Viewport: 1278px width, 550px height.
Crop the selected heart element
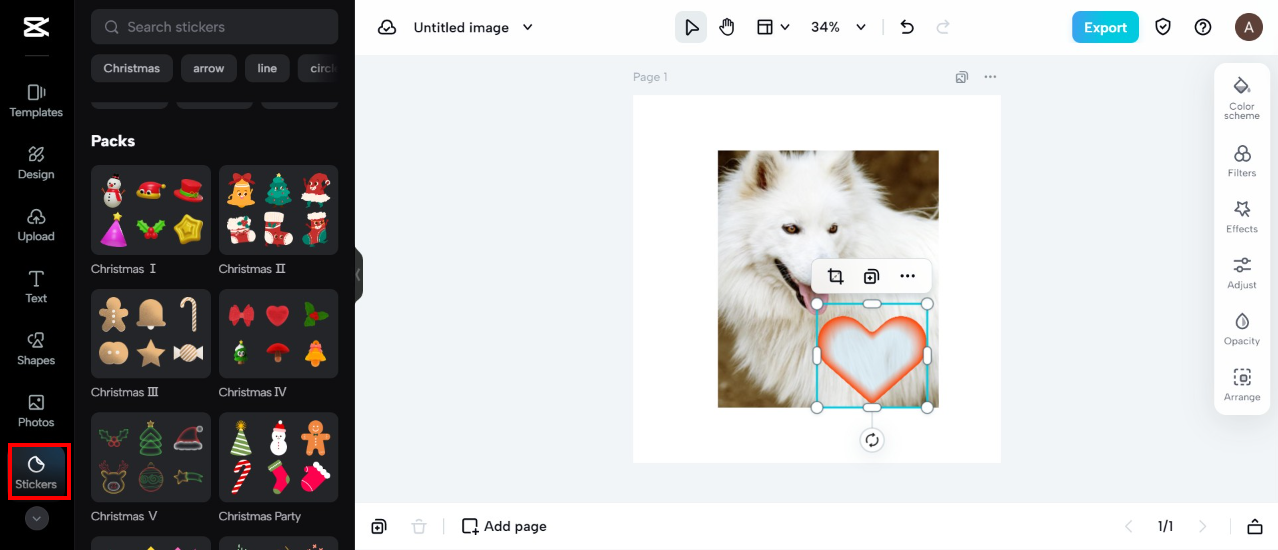835,277
